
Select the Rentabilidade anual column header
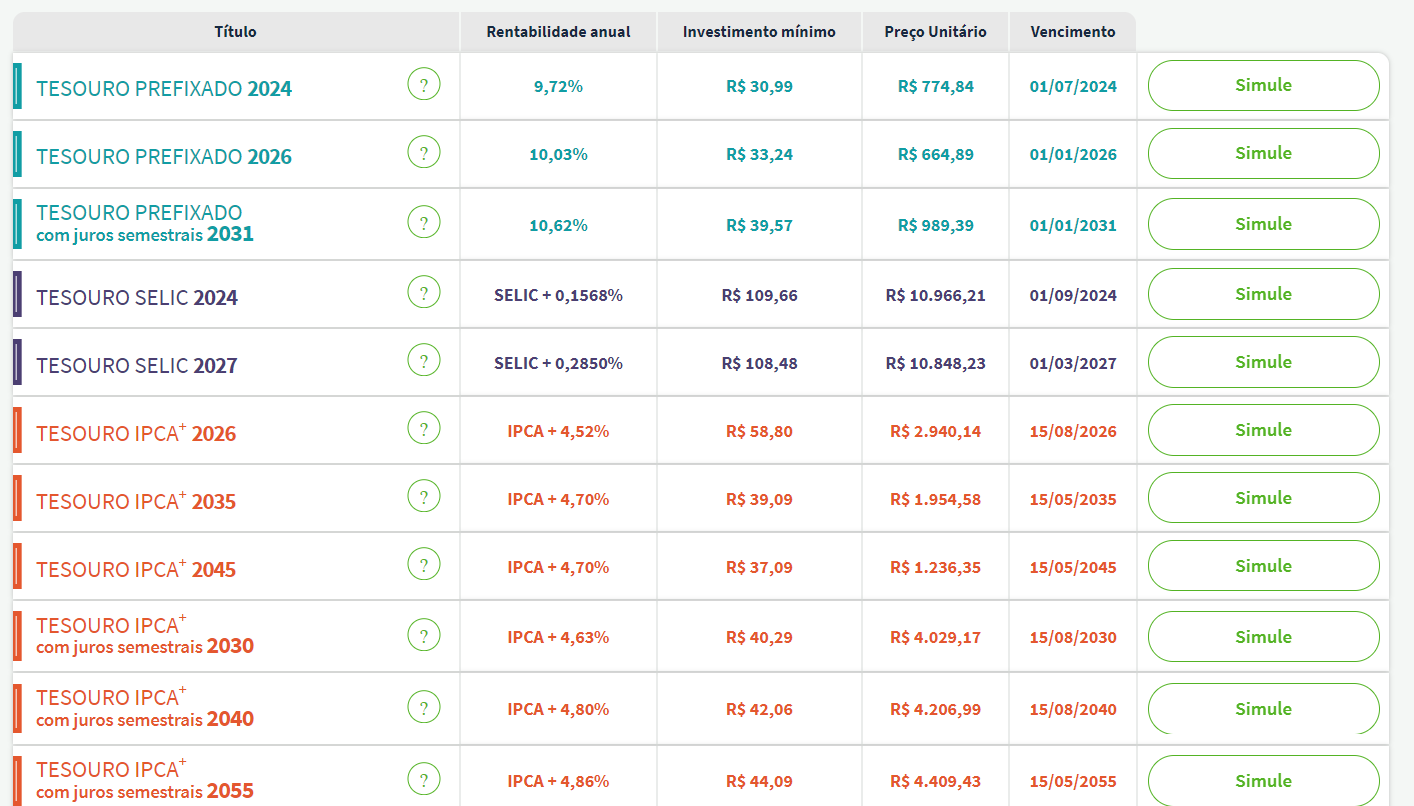point(558,32)
